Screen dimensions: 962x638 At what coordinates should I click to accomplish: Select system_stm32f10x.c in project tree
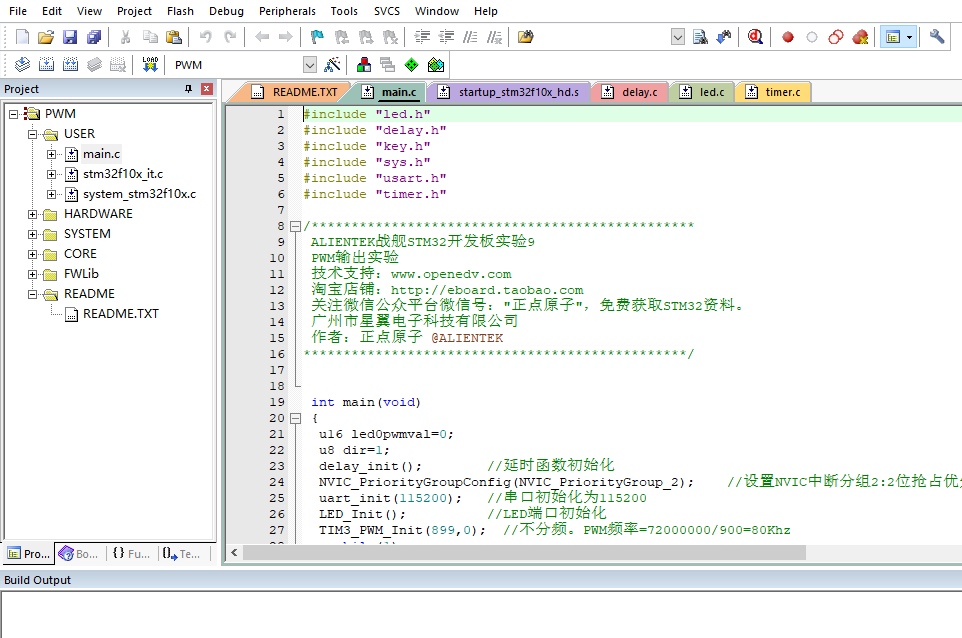click(x=139, y=194)
